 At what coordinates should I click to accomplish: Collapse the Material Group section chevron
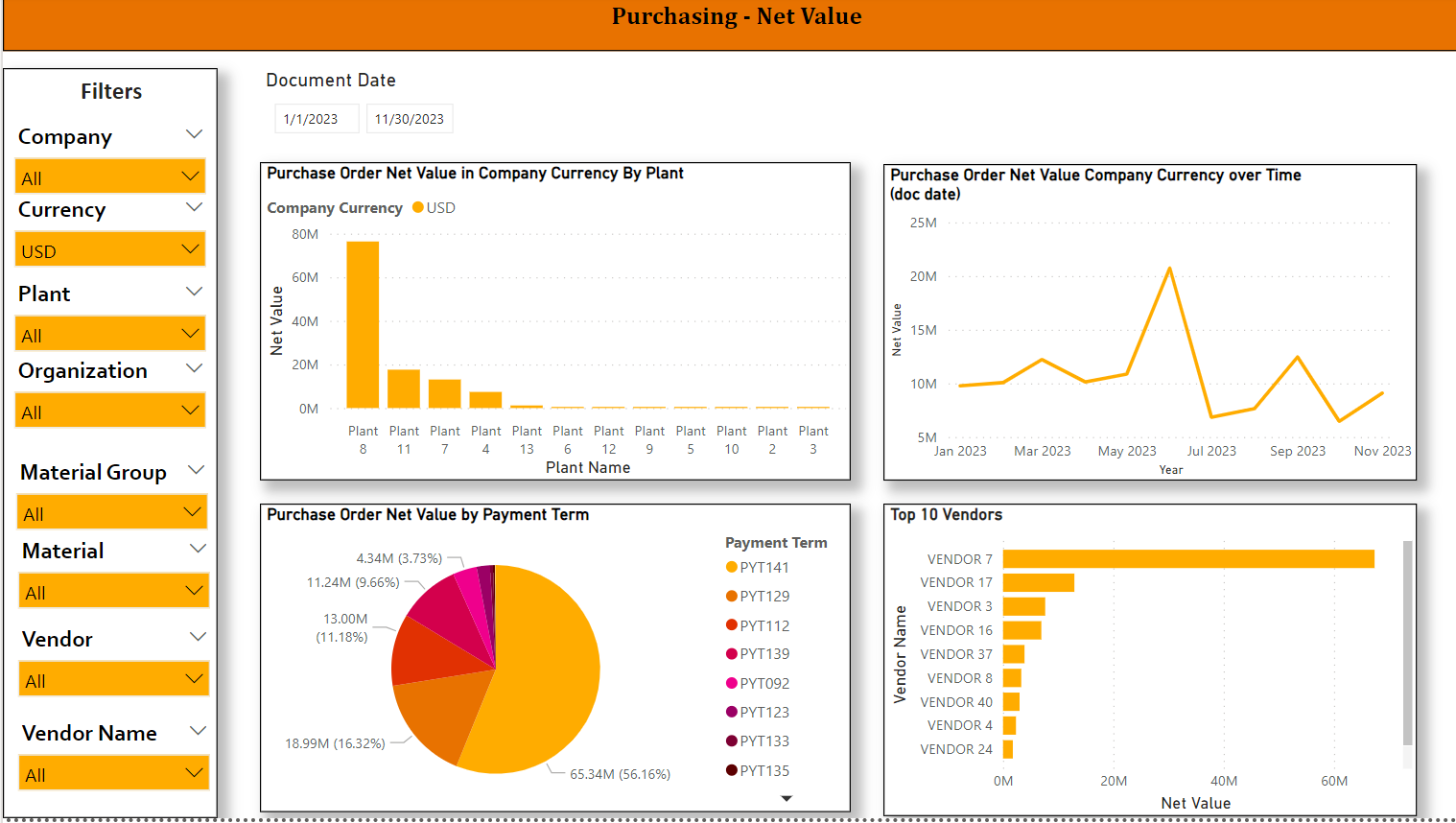pyautogui.click(x=197, y=469)
